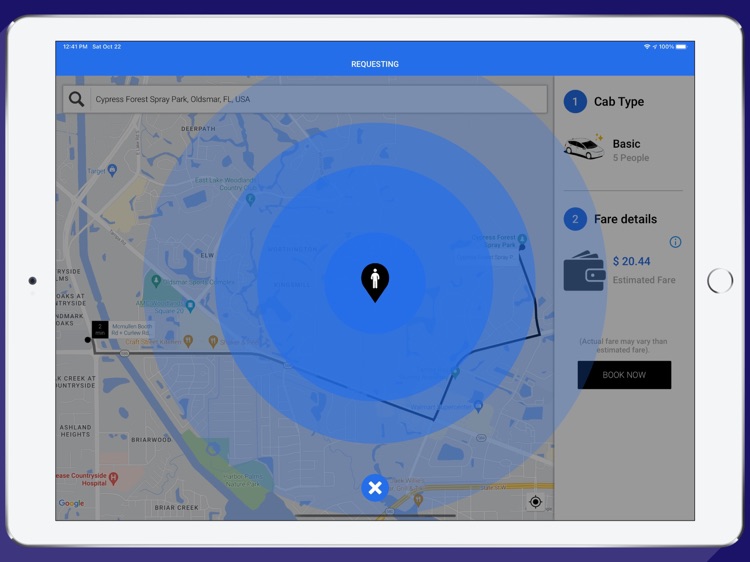Click the Harbor Palms Nature Park label
Viewport: 750px width, 562px height.
click(x=243, y=480)
